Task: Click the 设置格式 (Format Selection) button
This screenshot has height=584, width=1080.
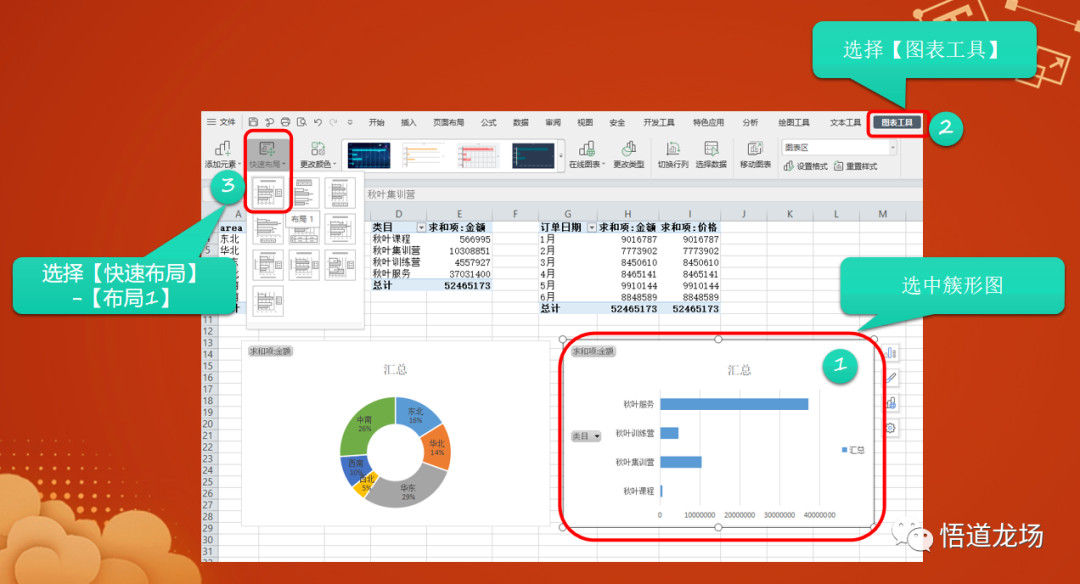Action: (x=806, y=166)
